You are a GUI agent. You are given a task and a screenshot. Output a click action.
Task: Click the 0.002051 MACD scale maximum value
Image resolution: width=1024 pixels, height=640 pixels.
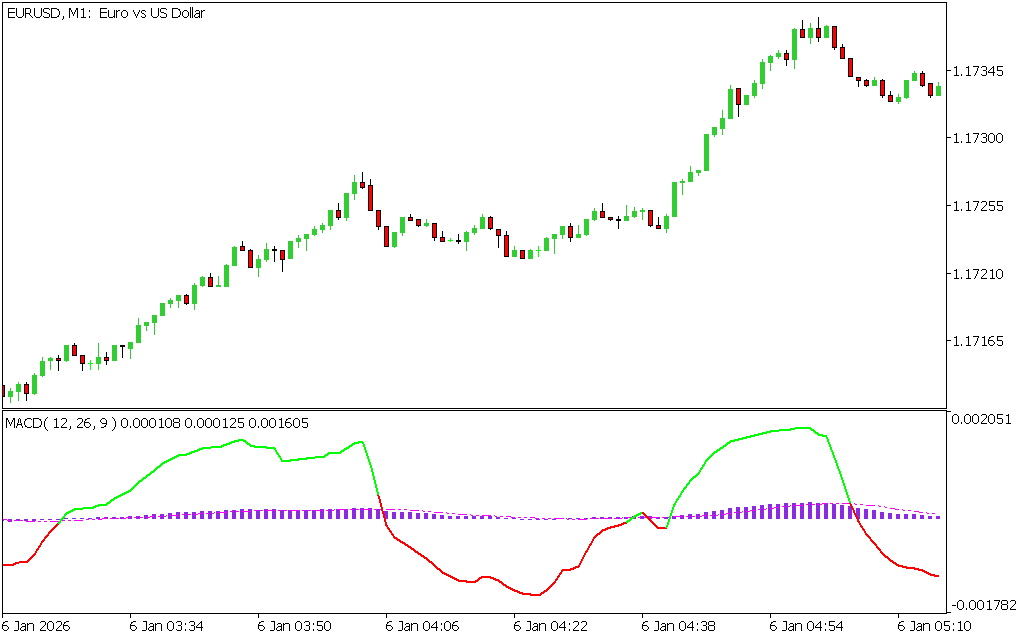pos(983,419)
